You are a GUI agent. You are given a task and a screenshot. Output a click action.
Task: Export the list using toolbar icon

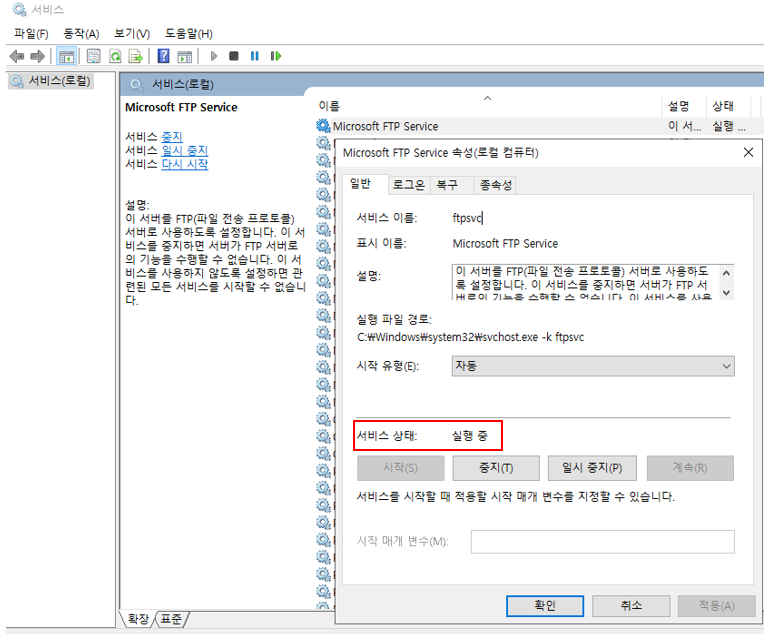tap(135, 56)
